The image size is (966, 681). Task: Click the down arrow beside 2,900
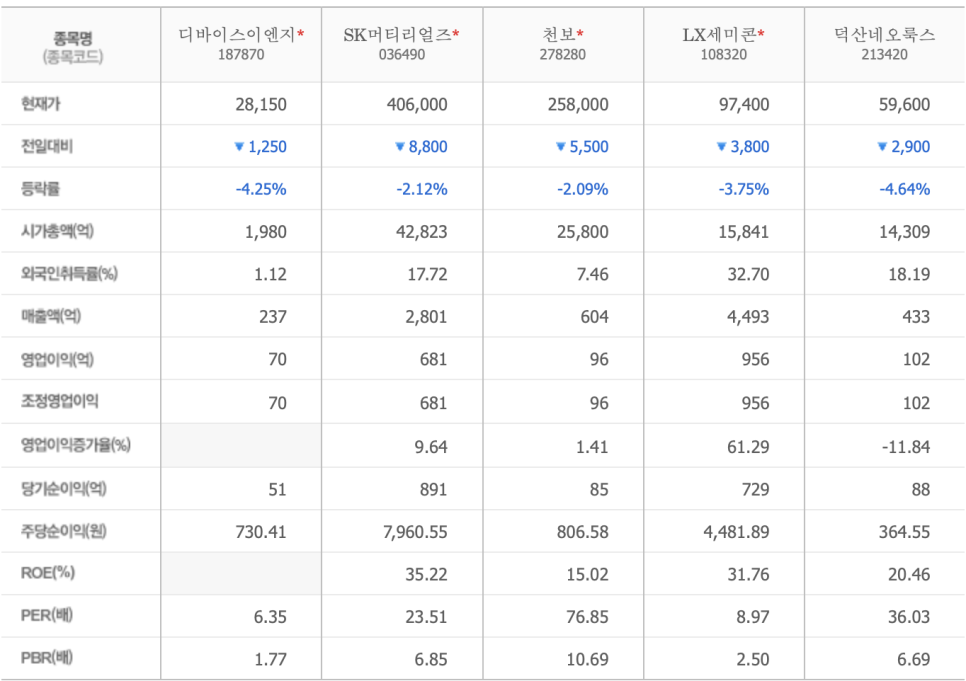click(x=882, y=147)
